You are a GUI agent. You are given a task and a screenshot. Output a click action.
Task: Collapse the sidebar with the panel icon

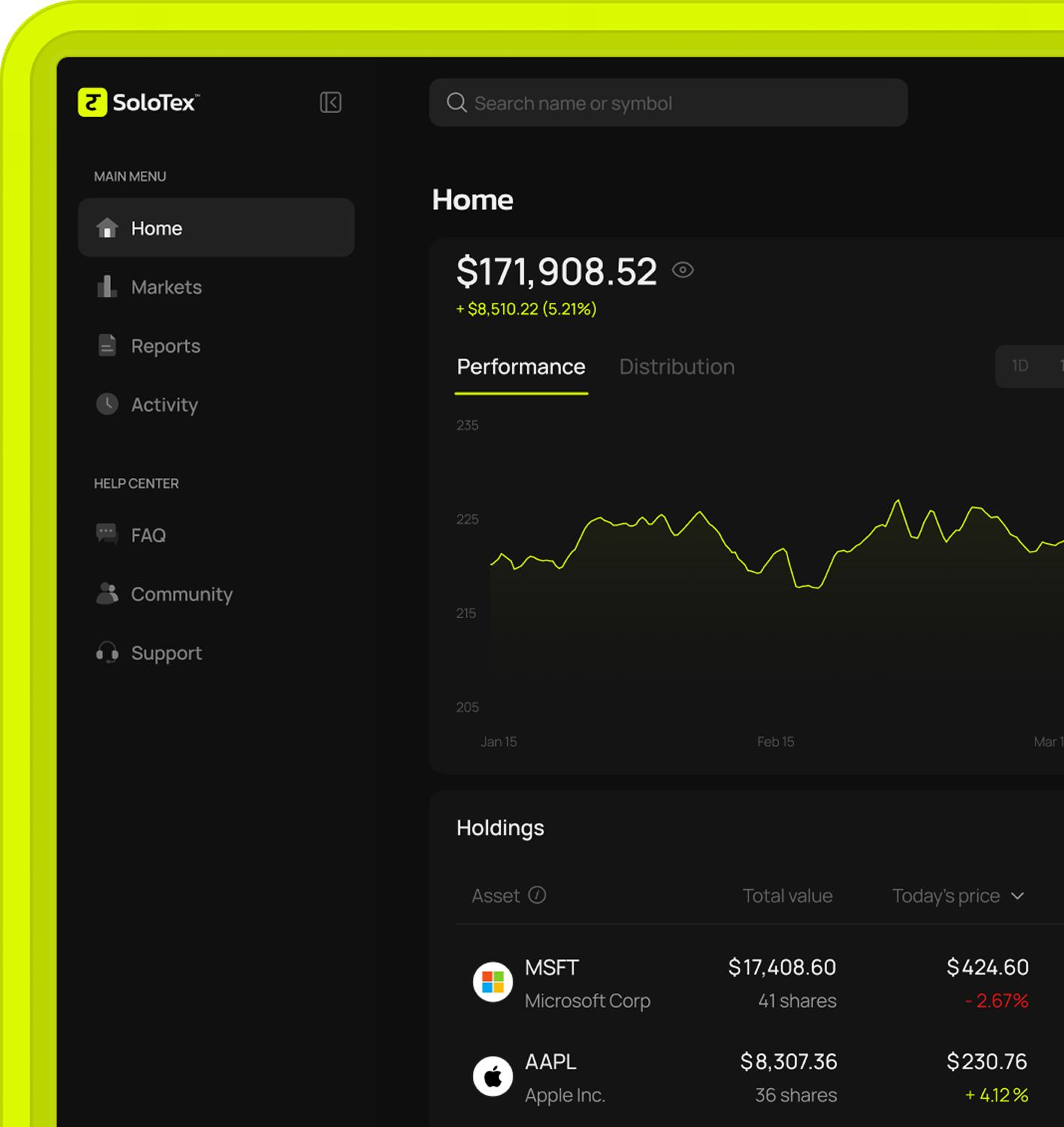tap(330, 103)
